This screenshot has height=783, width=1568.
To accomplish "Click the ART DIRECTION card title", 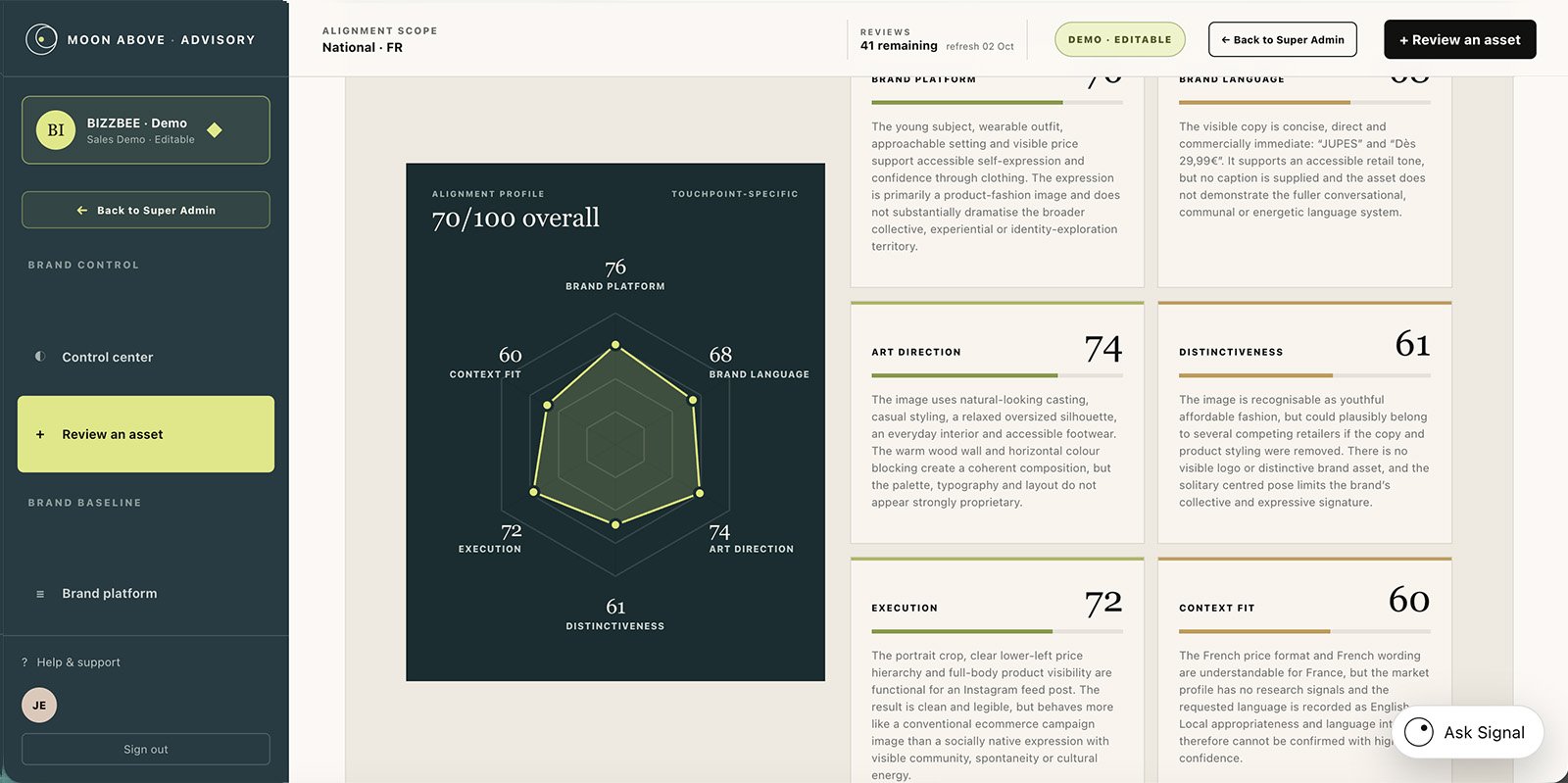I will click(x=916, y=352).
